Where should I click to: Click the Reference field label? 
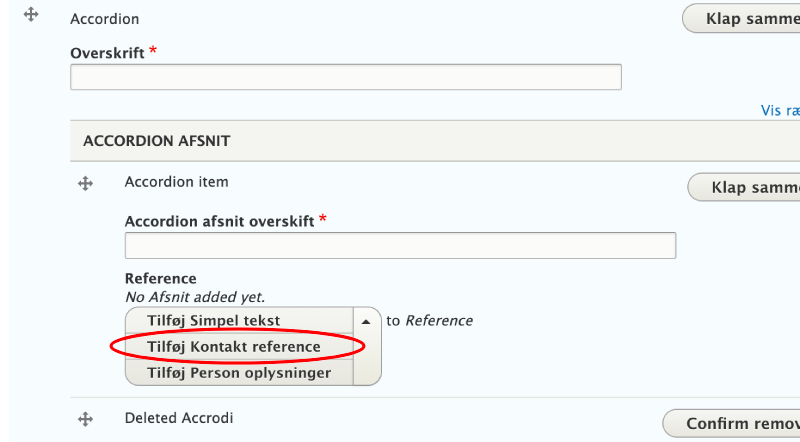point(160,278)
